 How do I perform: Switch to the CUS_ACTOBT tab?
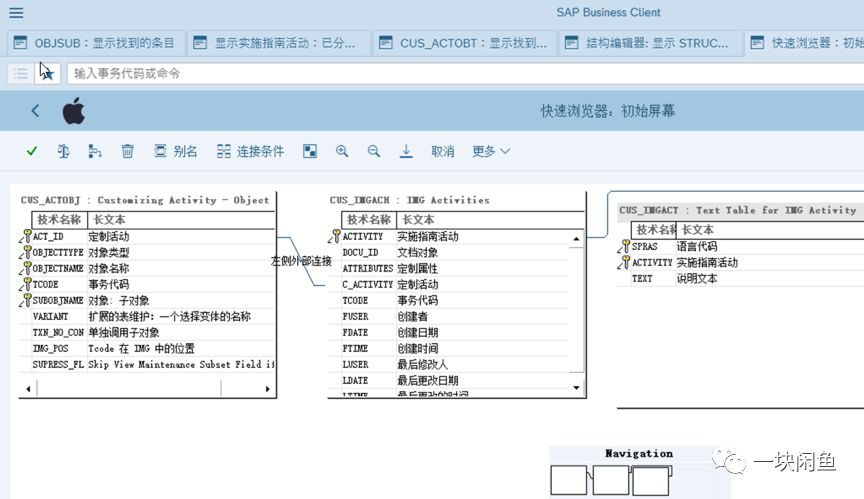coord(464,43)
